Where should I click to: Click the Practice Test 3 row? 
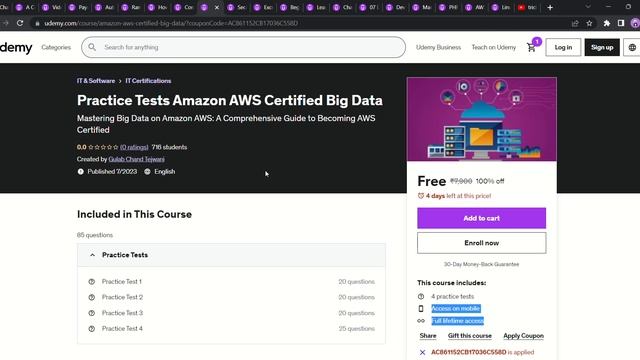(x=231, y=313)
